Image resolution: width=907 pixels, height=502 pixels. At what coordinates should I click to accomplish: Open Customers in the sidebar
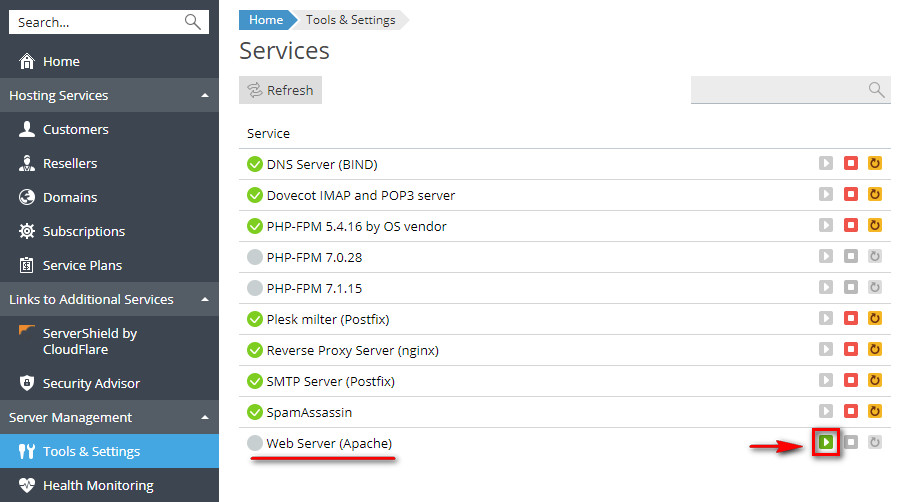tap(75, 130)
